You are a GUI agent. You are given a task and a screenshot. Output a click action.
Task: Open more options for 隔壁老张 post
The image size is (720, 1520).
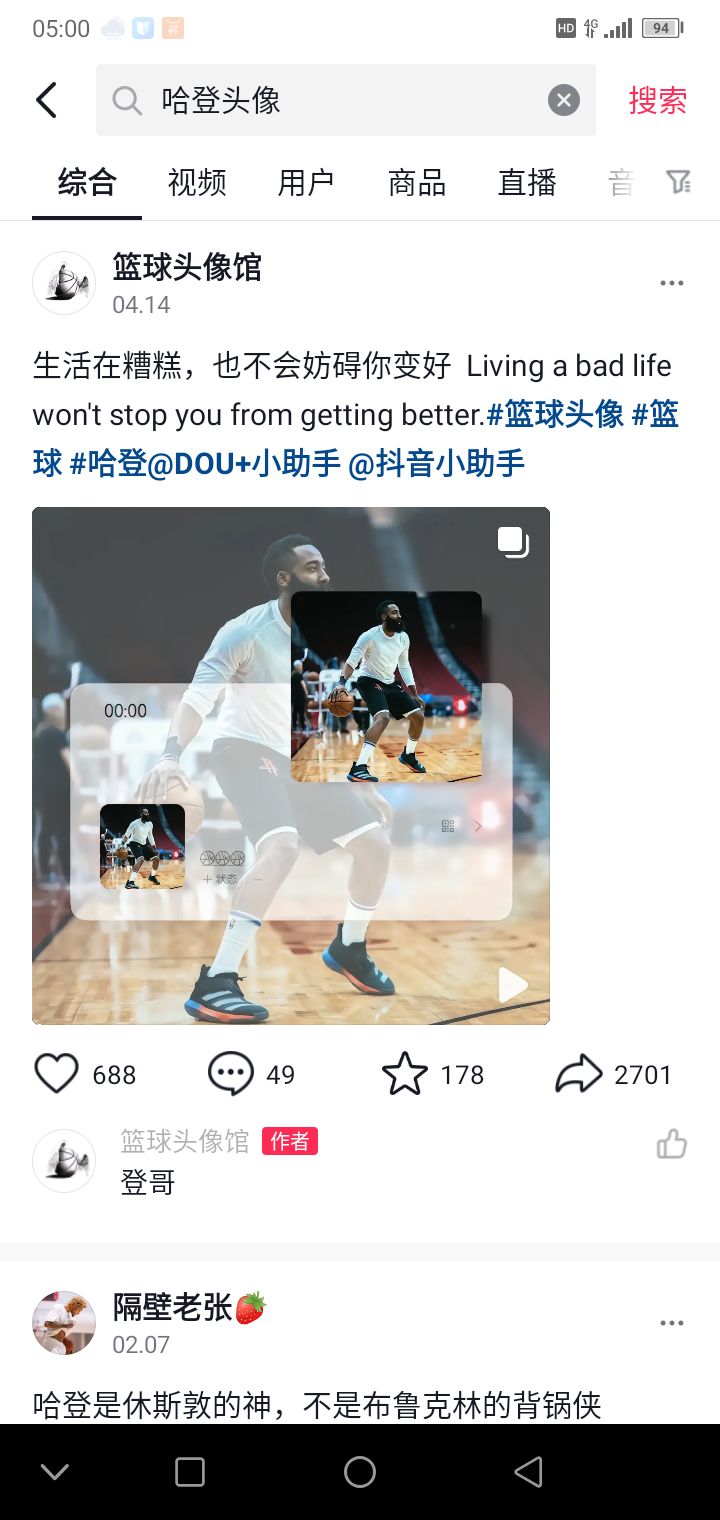tap(672, 1323)
